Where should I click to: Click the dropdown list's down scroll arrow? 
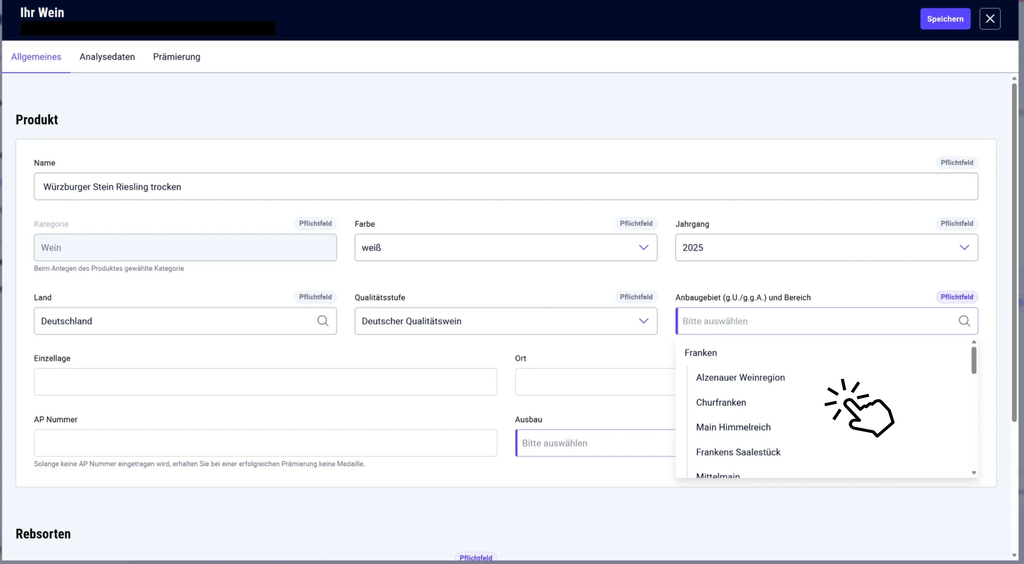click(x=974, y=473)
